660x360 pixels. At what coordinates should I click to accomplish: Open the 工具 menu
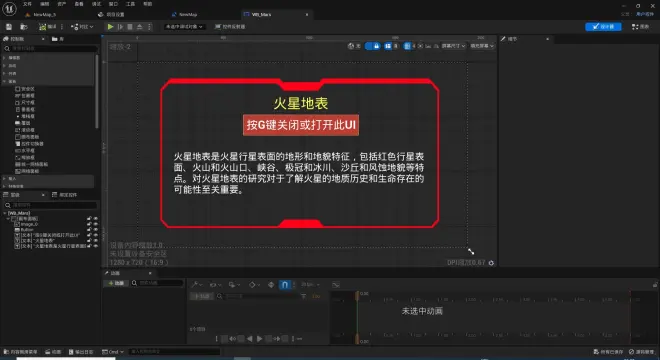[x=130, y=4]
